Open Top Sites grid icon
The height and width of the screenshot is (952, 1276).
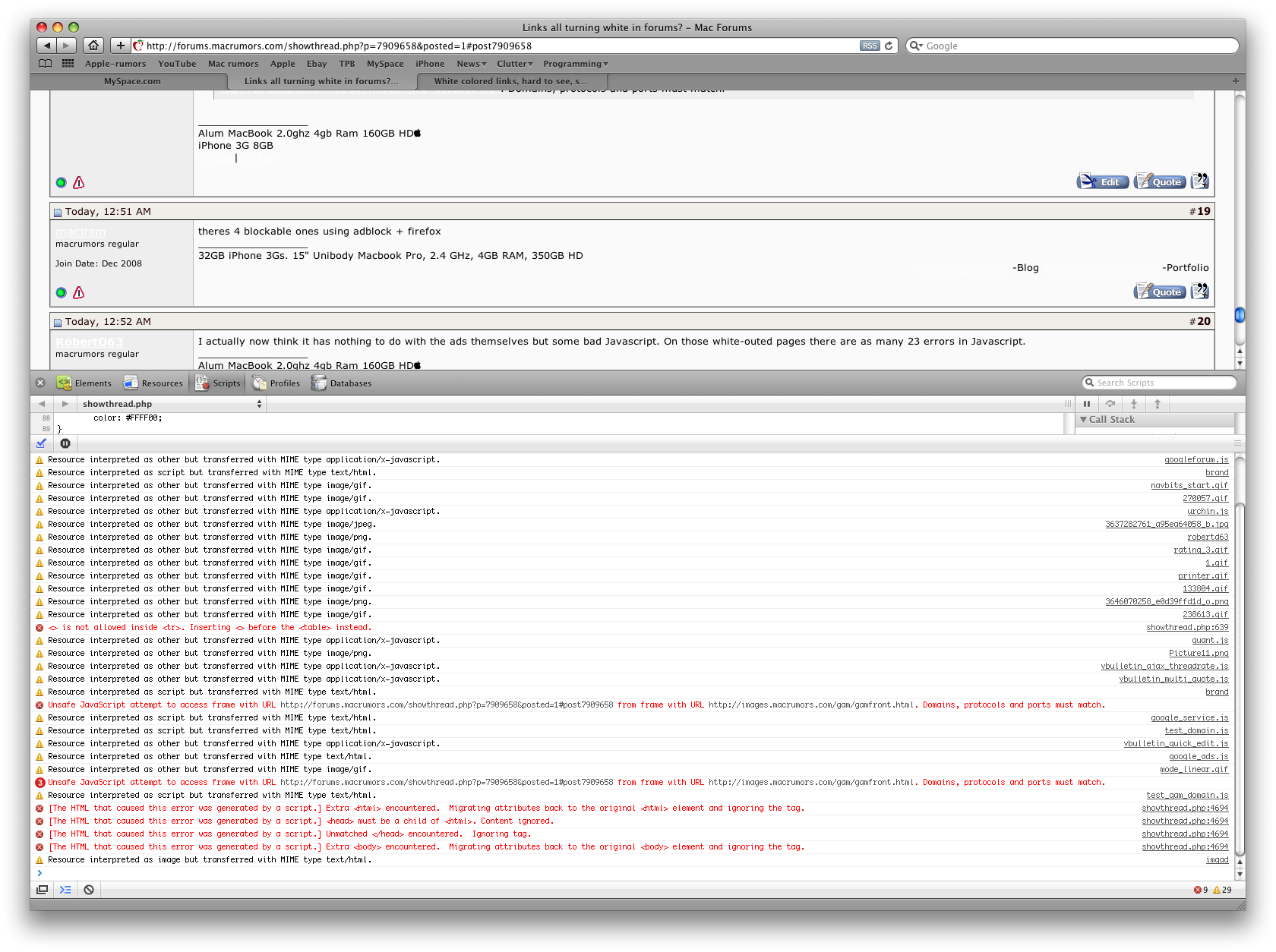68,64
